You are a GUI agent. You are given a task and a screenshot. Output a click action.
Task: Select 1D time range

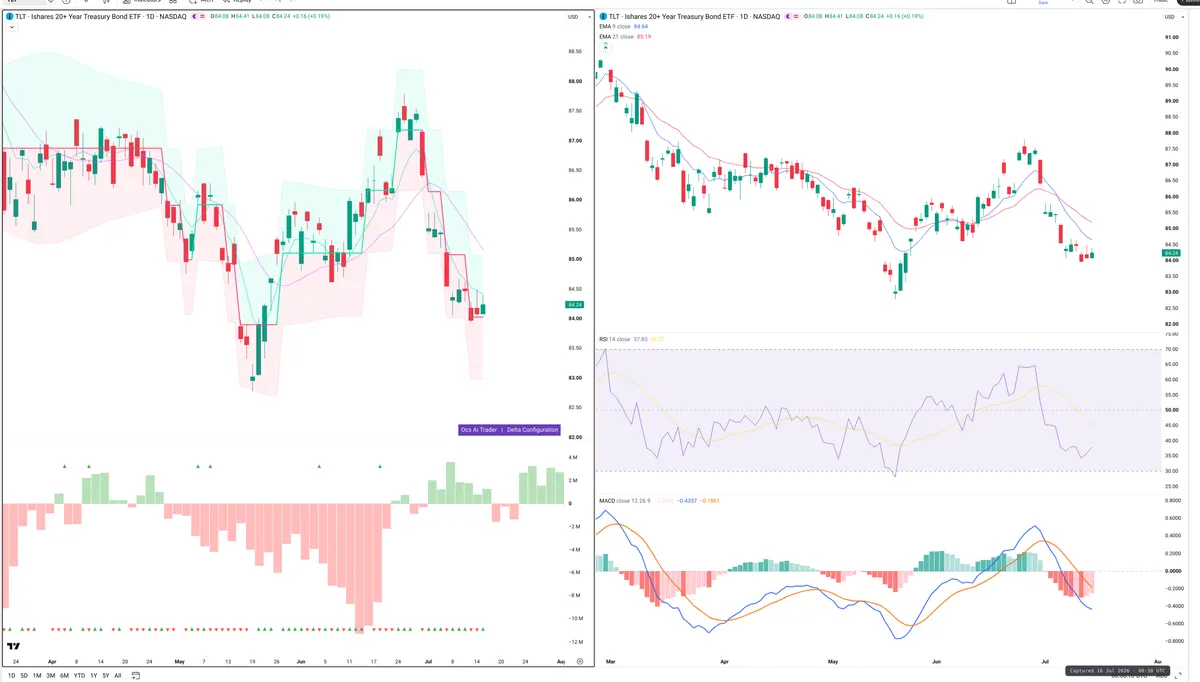point(11,675)
